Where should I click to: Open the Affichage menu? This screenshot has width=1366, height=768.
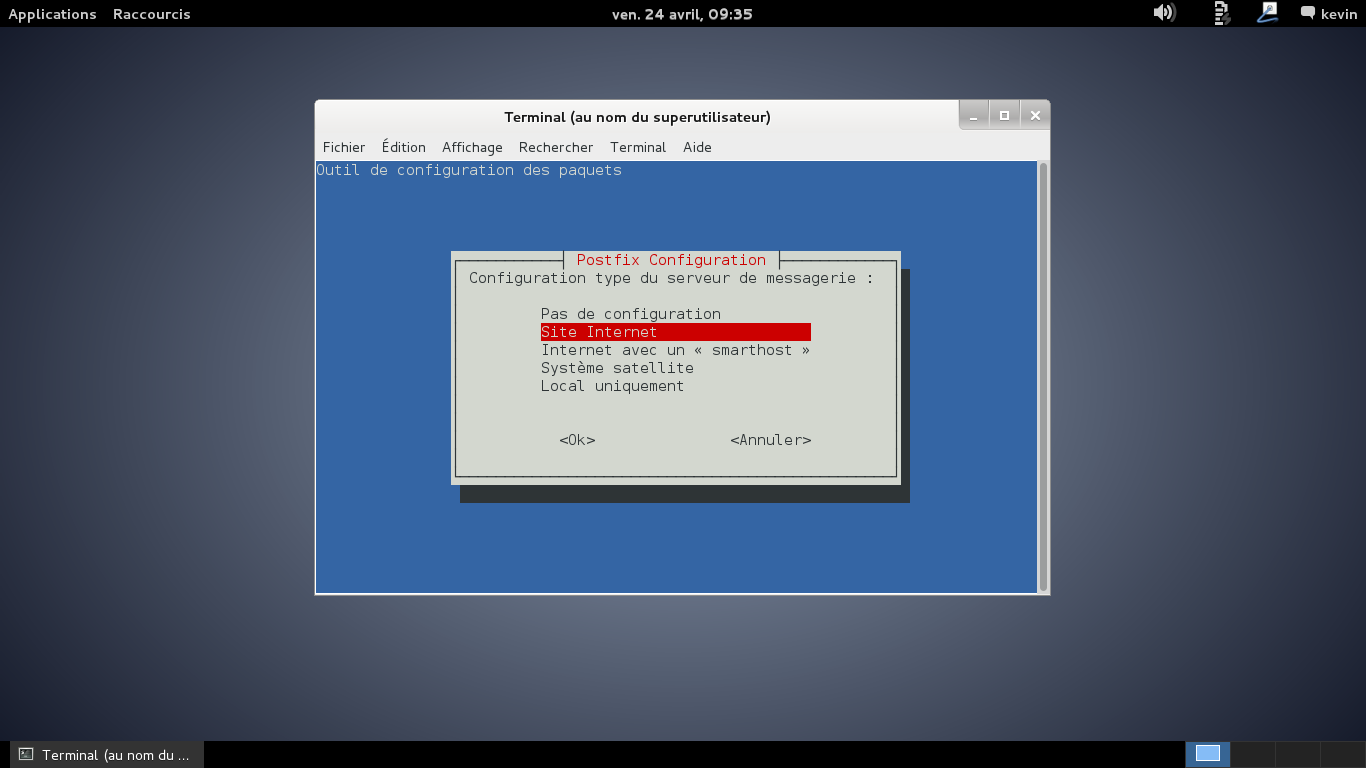[472, 147]
